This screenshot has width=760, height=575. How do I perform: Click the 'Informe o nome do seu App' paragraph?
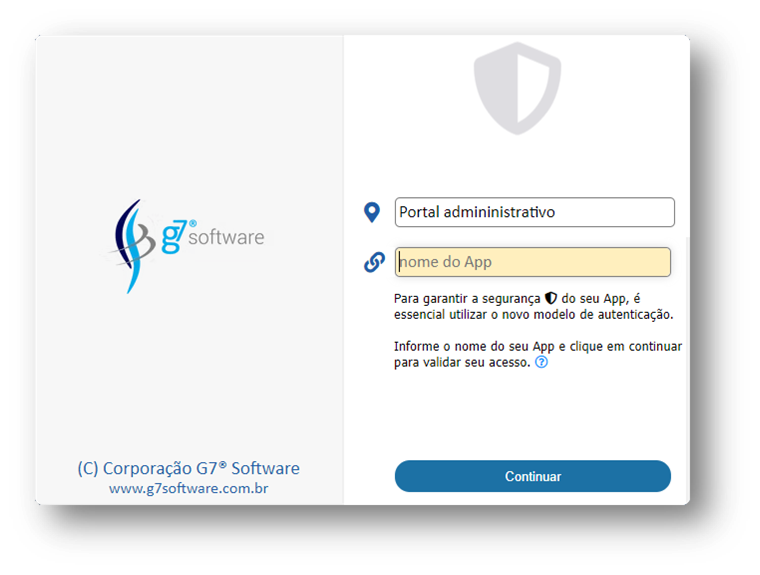538,354
